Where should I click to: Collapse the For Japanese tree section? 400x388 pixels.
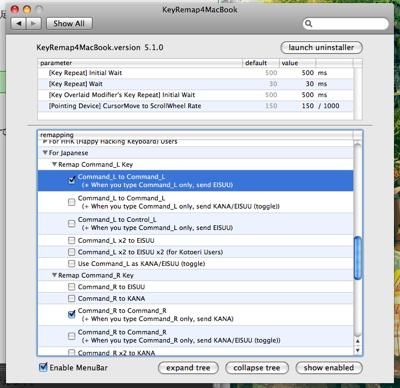pyautogui.click(x=45, y=153)
